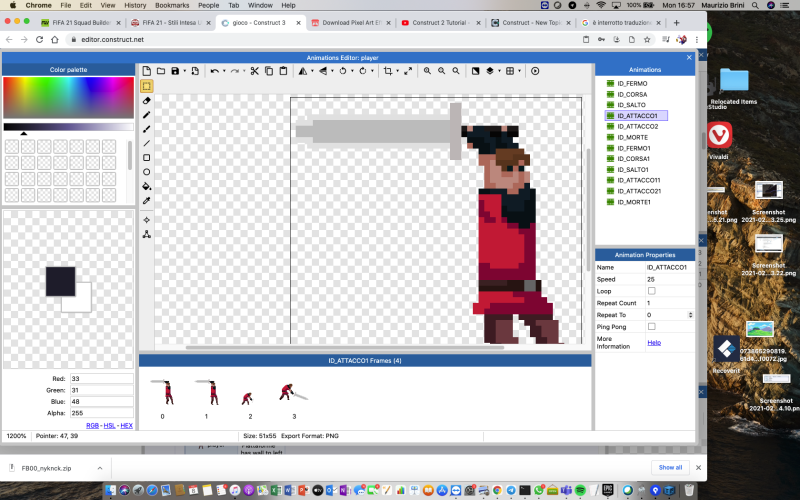Select the Line tool

(x=146, y=143)
